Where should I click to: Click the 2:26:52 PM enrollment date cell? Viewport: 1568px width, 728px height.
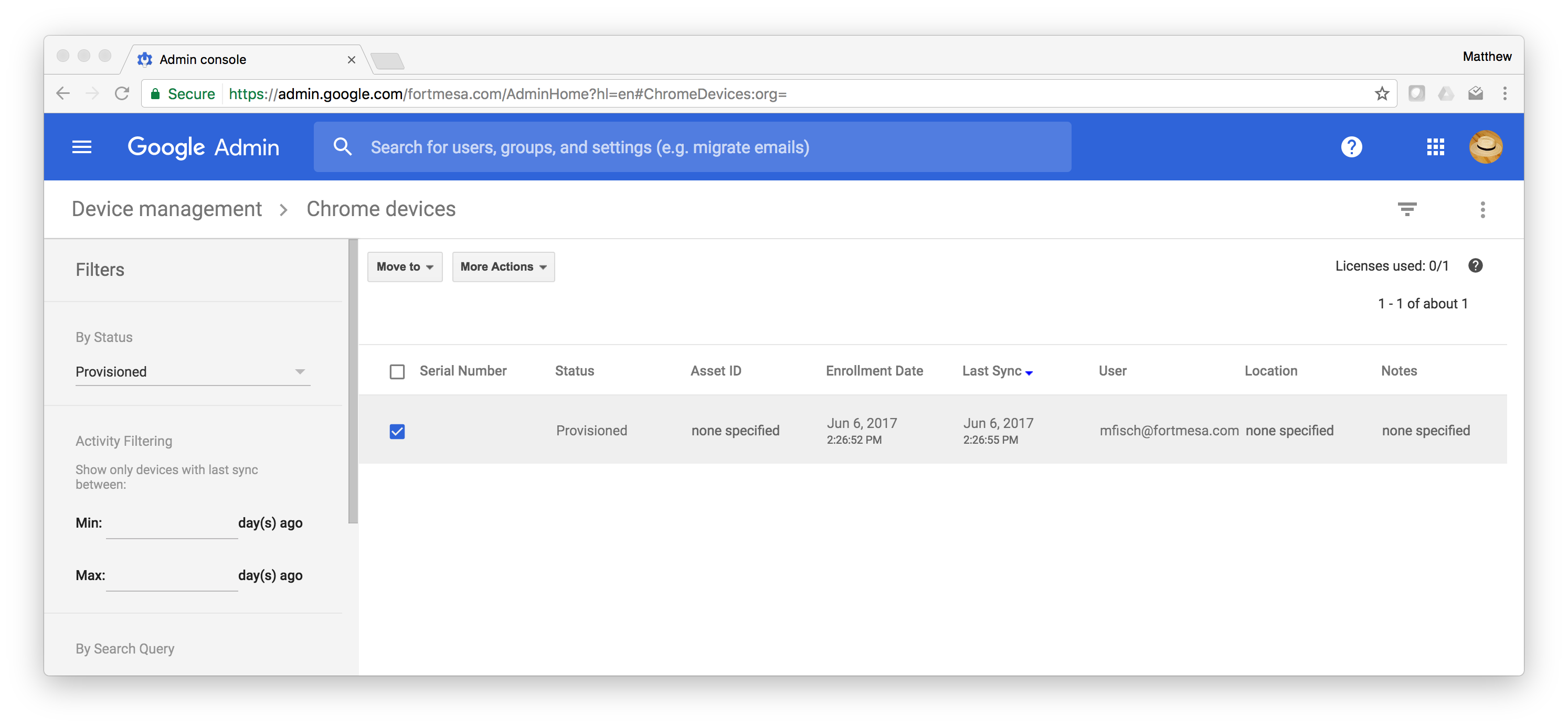pyautogui.click(x=861, y=431)
